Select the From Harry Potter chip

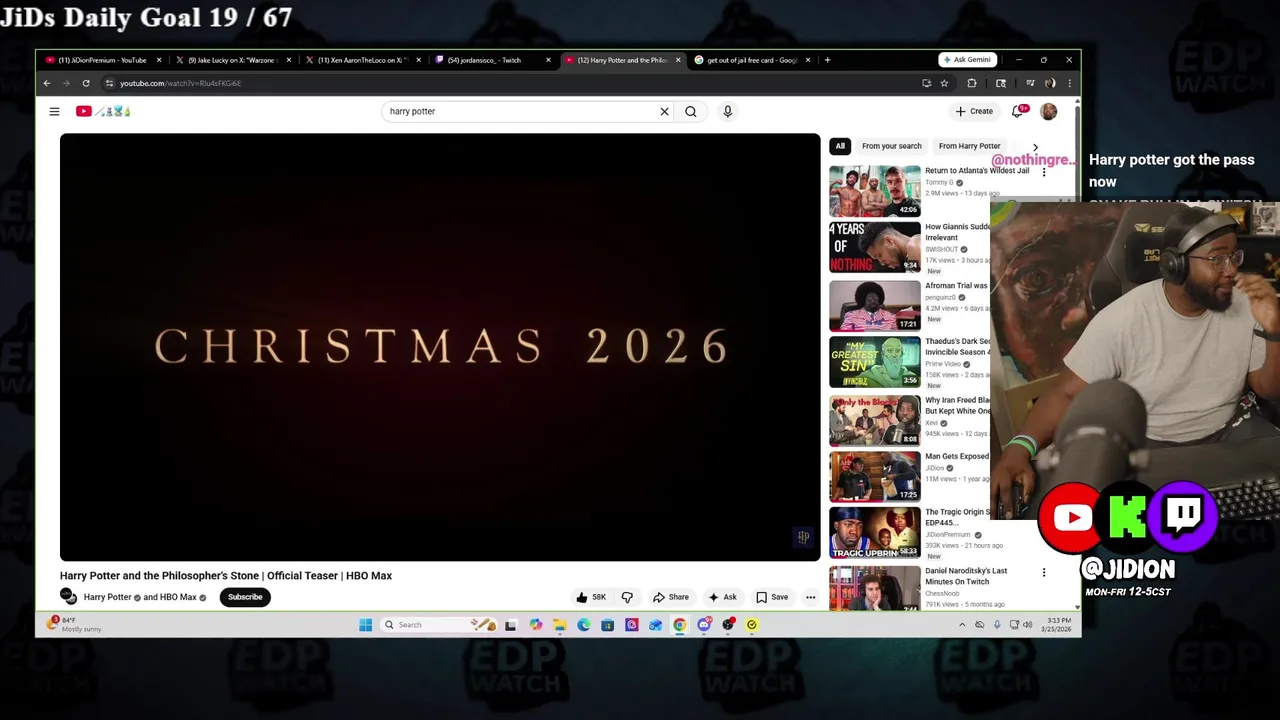(x=969, y=146)
